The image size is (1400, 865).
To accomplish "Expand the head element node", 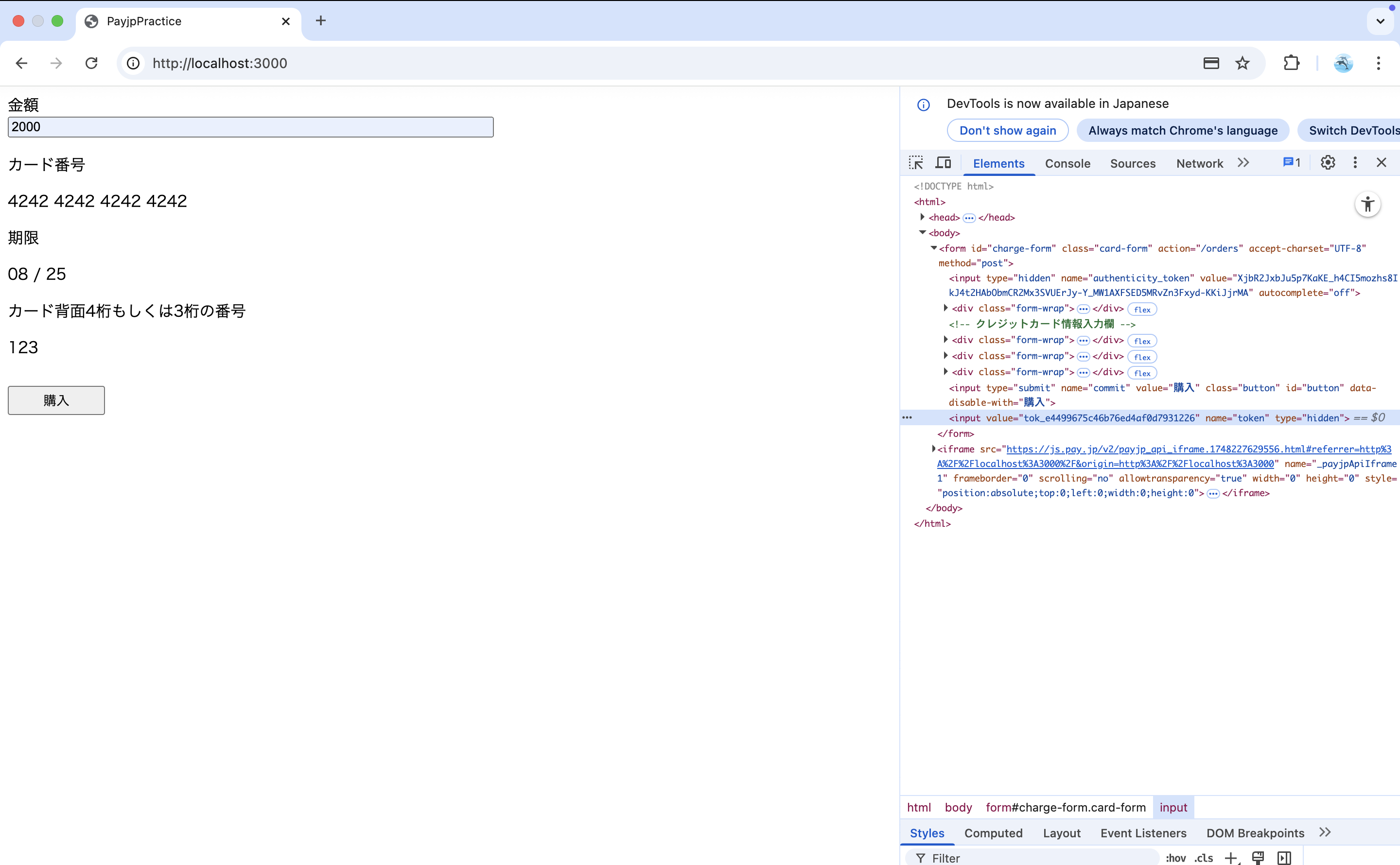I will [x=922, y=217].
